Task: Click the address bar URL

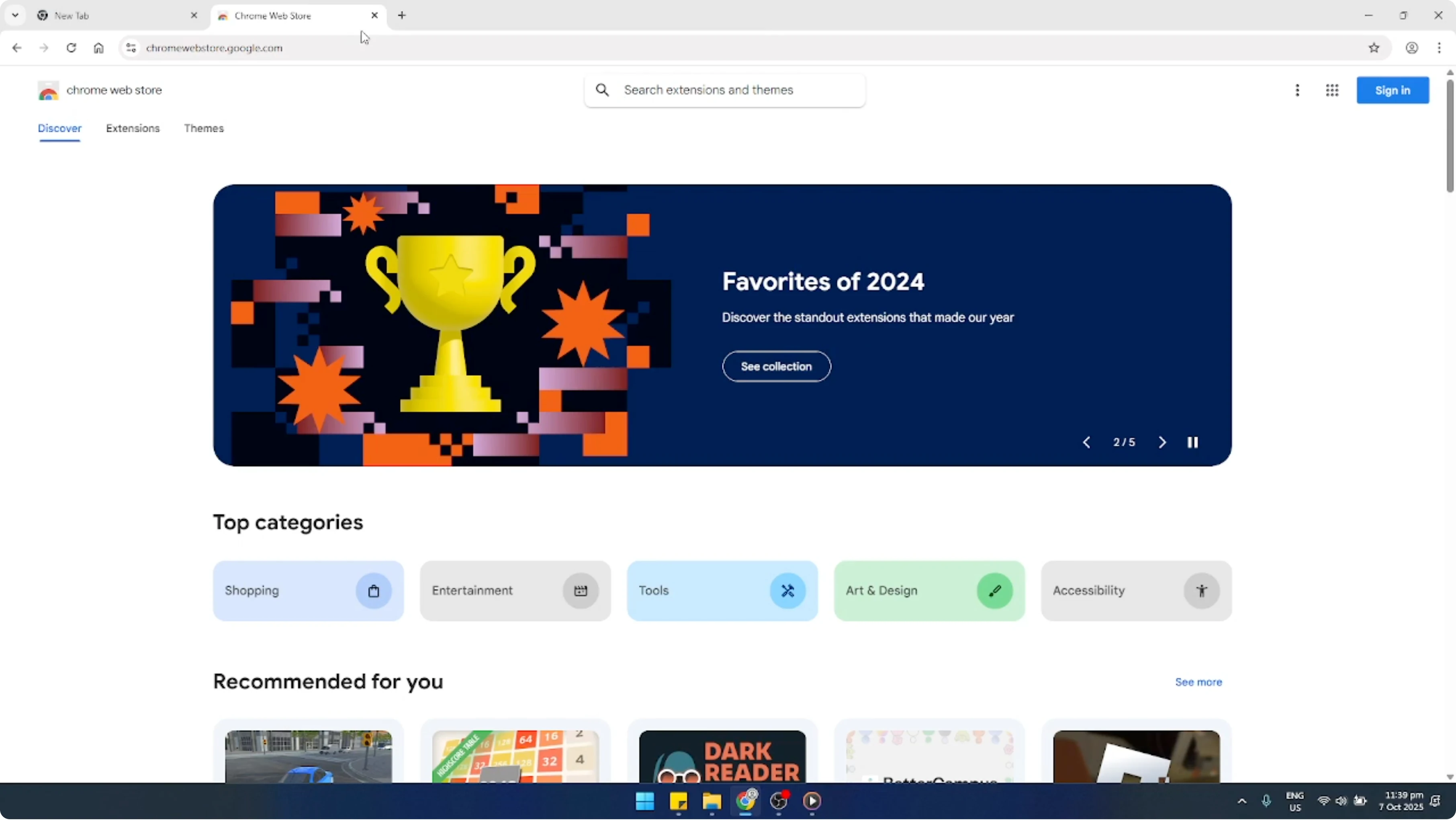Action: pyautogui.click(x=214, y=48)
